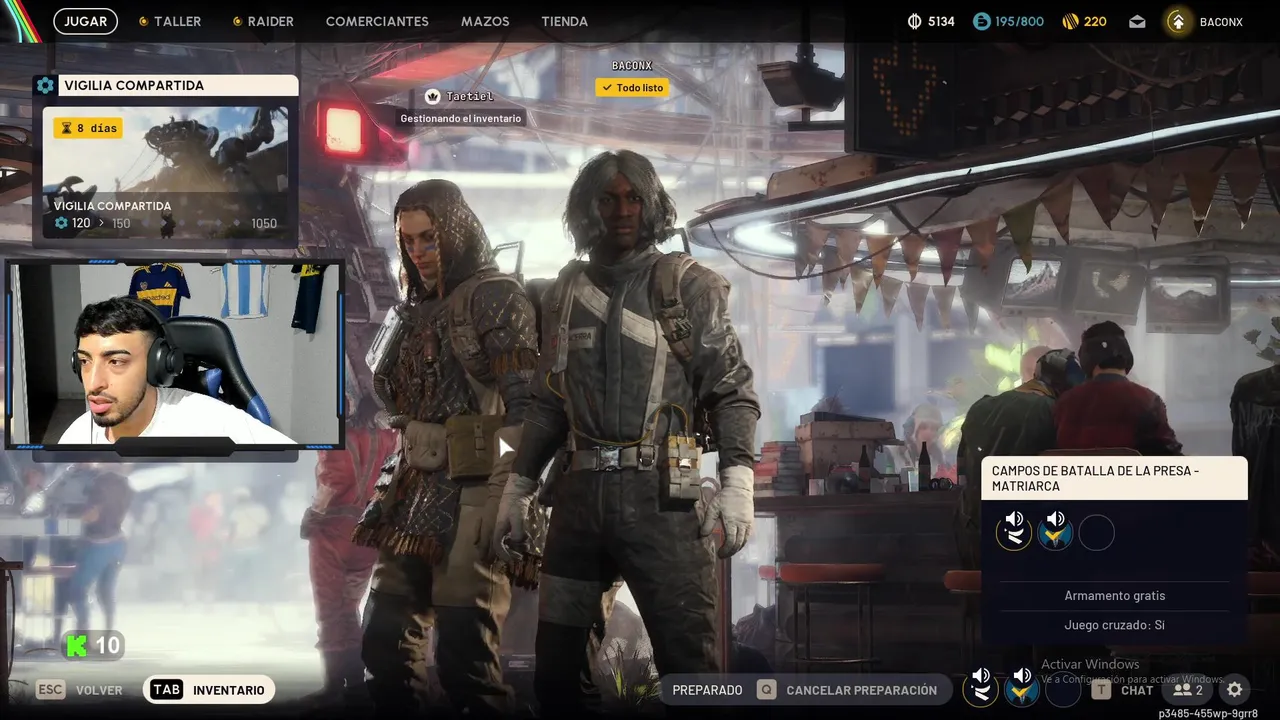This screenshot has width=1280, height=720.
Task: Click the PREPARADO status label
Action: 707,690
